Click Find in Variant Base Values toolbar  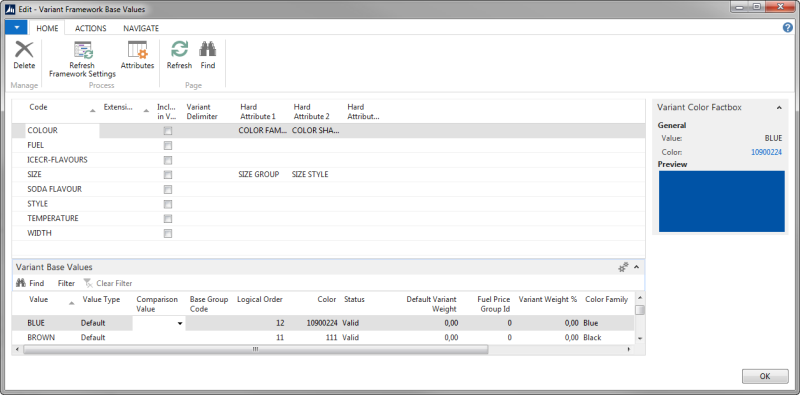point(30,283)
